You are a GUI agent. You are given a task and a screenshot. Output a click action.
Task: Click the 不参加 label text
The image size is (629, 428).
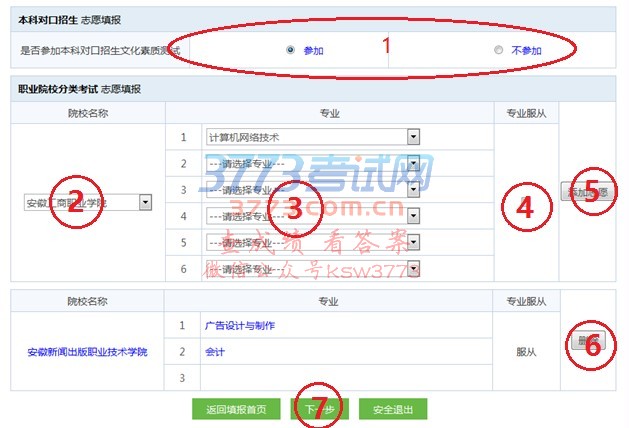[x=526, y=51]
